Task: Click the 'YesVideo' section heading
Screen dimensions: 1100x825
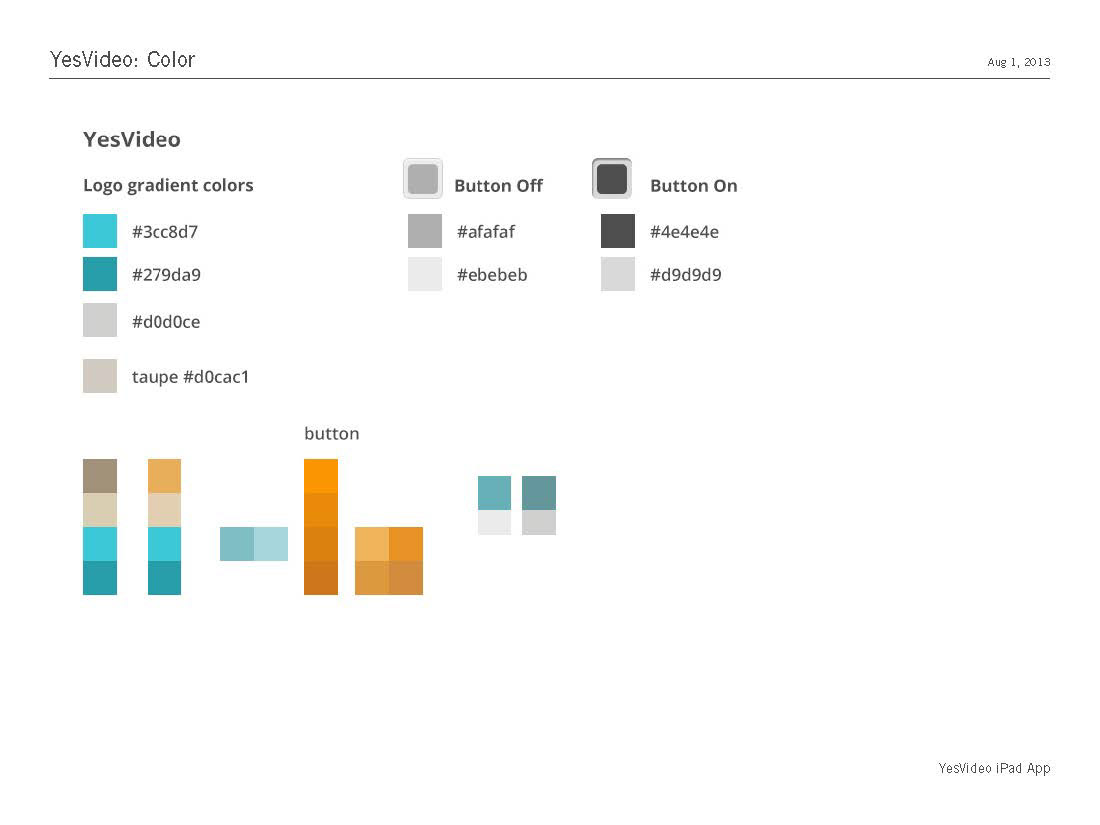Action: 132,139
